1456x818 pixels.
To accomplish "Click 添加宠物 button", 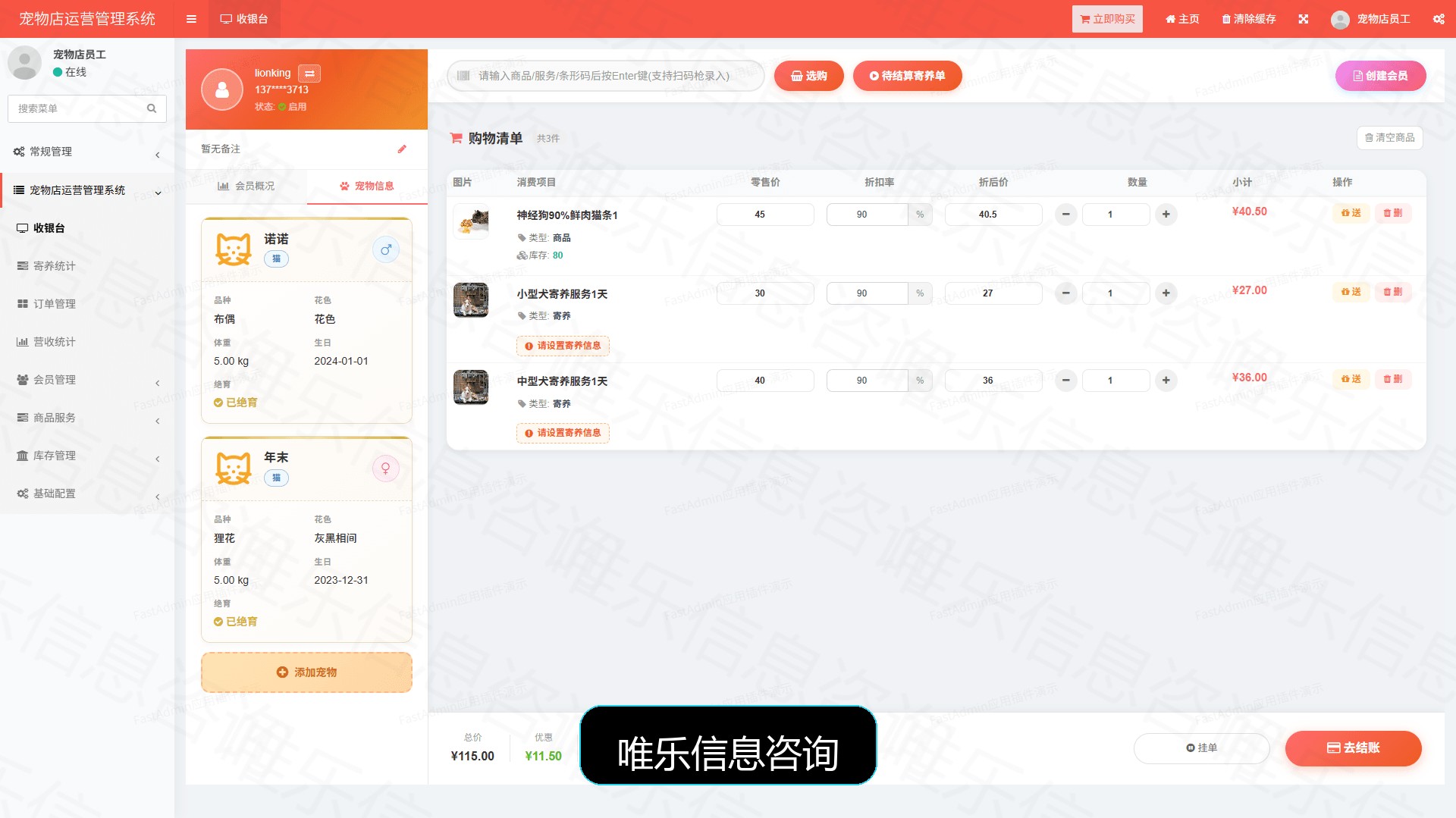I will 306,672.
